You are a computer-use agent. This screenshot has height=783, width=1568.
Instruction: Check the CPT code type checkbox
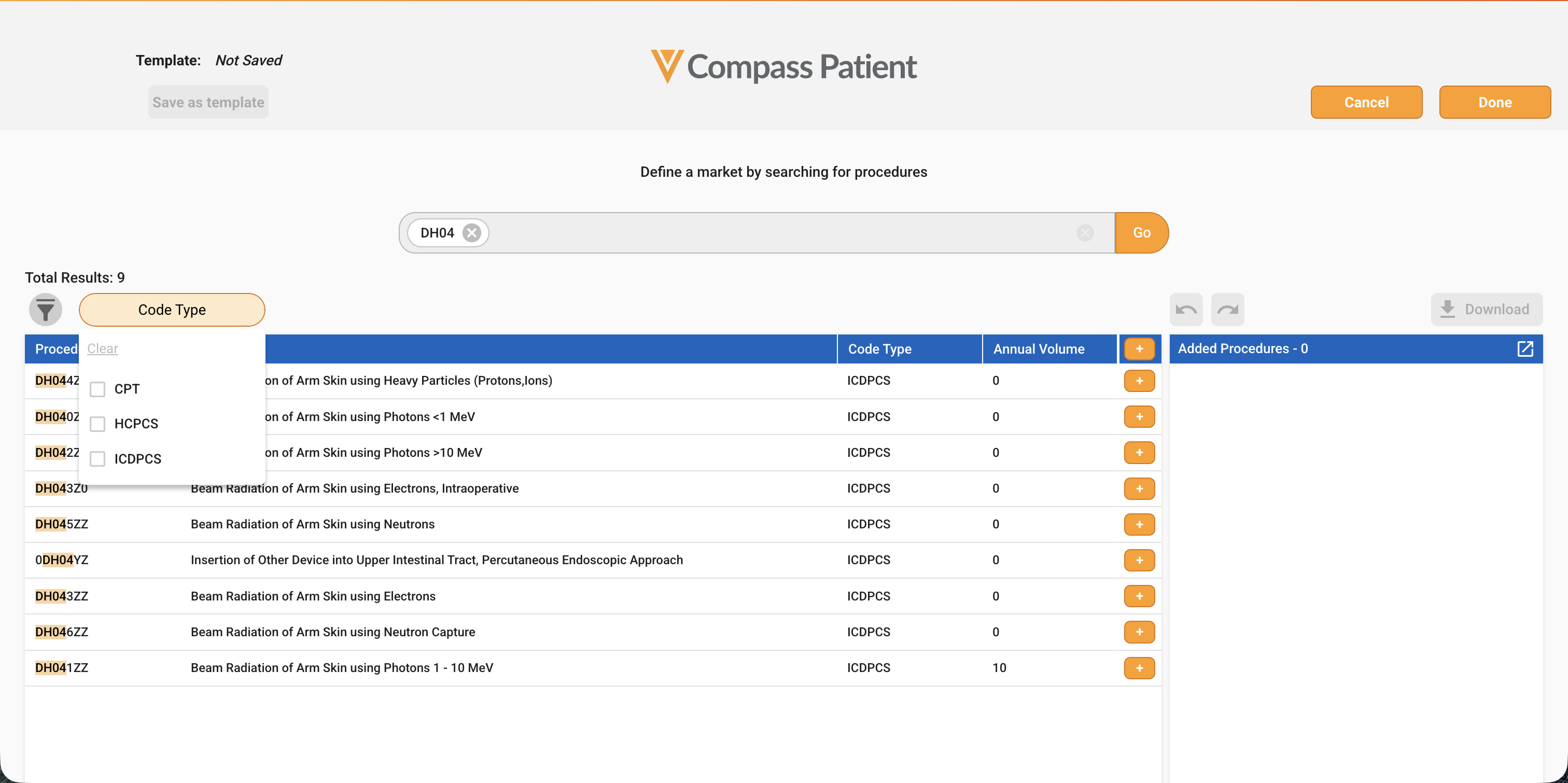97,389
